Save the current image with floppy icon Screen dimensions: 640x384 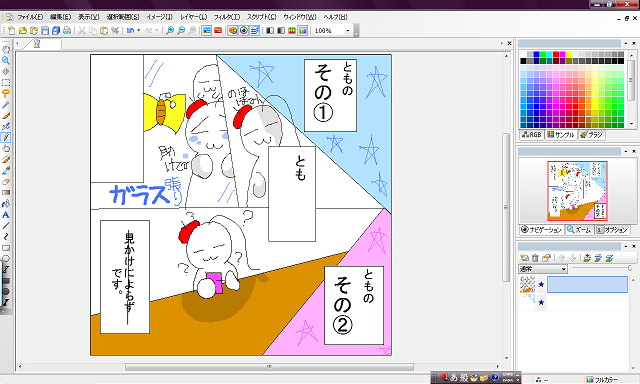[x=45, y=31]
